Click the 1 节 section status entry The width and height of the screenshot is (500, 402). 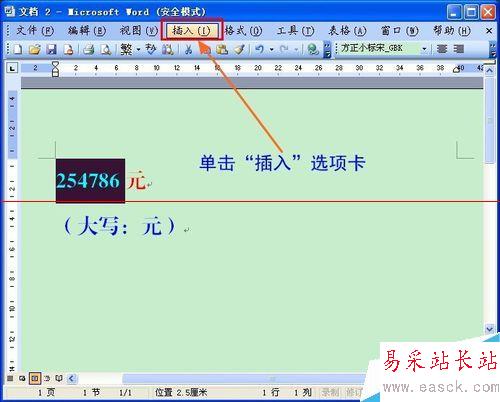(91, 392)
